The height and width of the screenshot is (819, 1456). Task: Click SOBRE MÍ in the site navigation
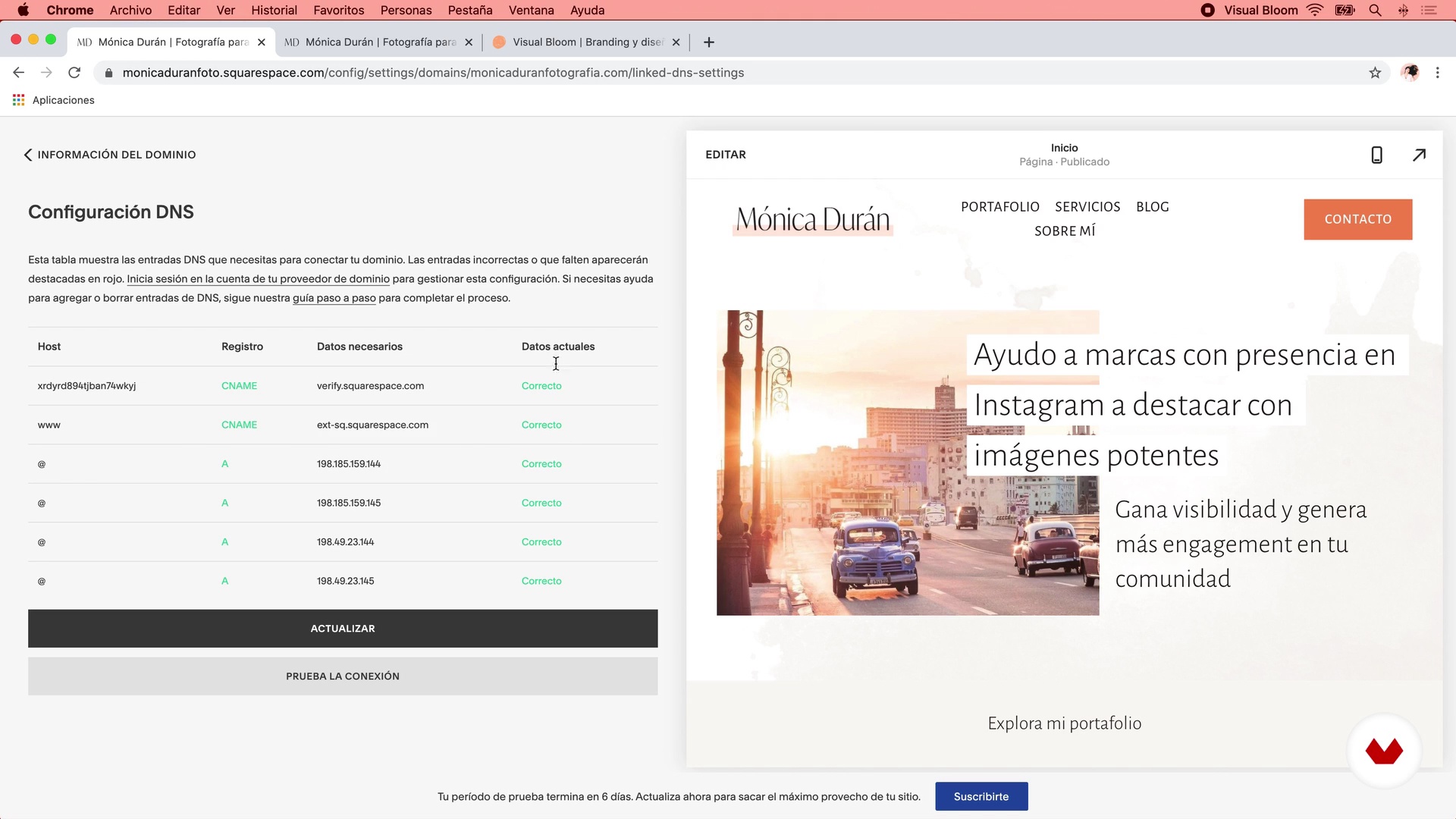point(1065,231)
